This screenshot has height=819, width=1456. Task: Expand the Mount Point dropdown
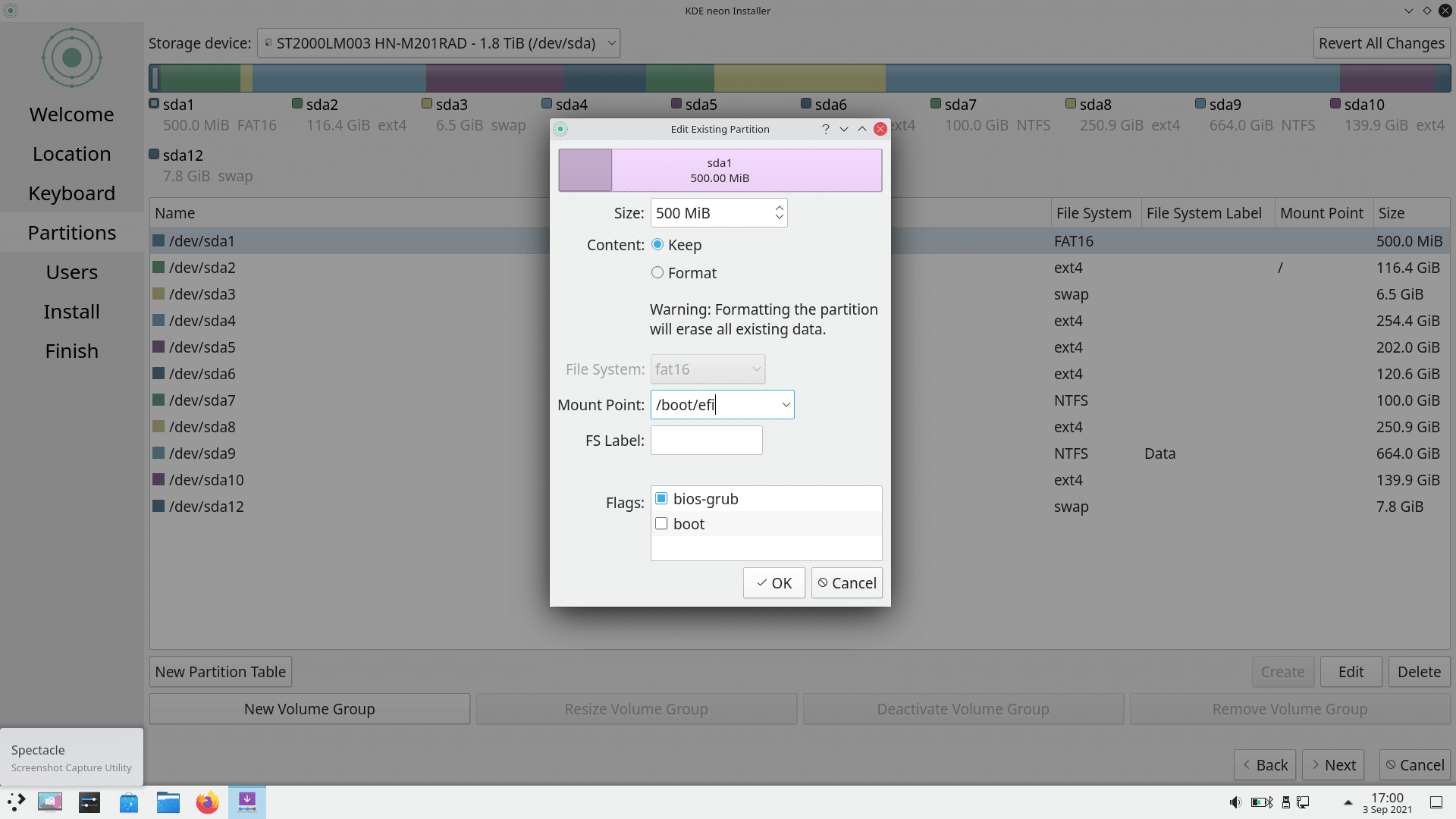click(786, 405)
